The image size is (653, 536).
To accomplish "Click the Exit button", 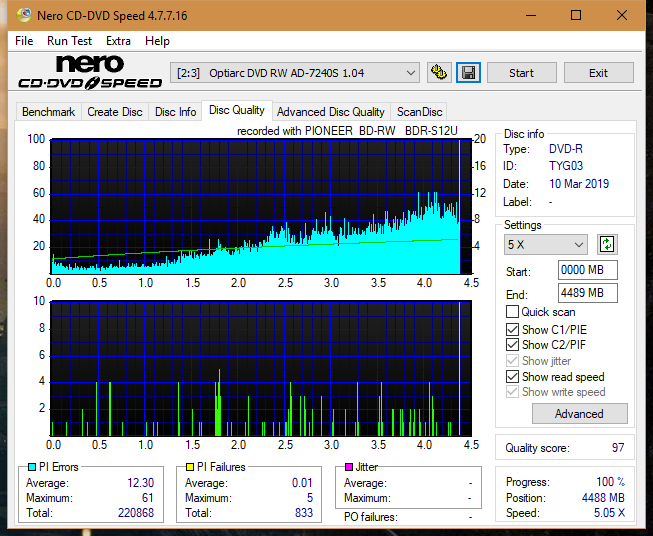I will pos(598,73).
